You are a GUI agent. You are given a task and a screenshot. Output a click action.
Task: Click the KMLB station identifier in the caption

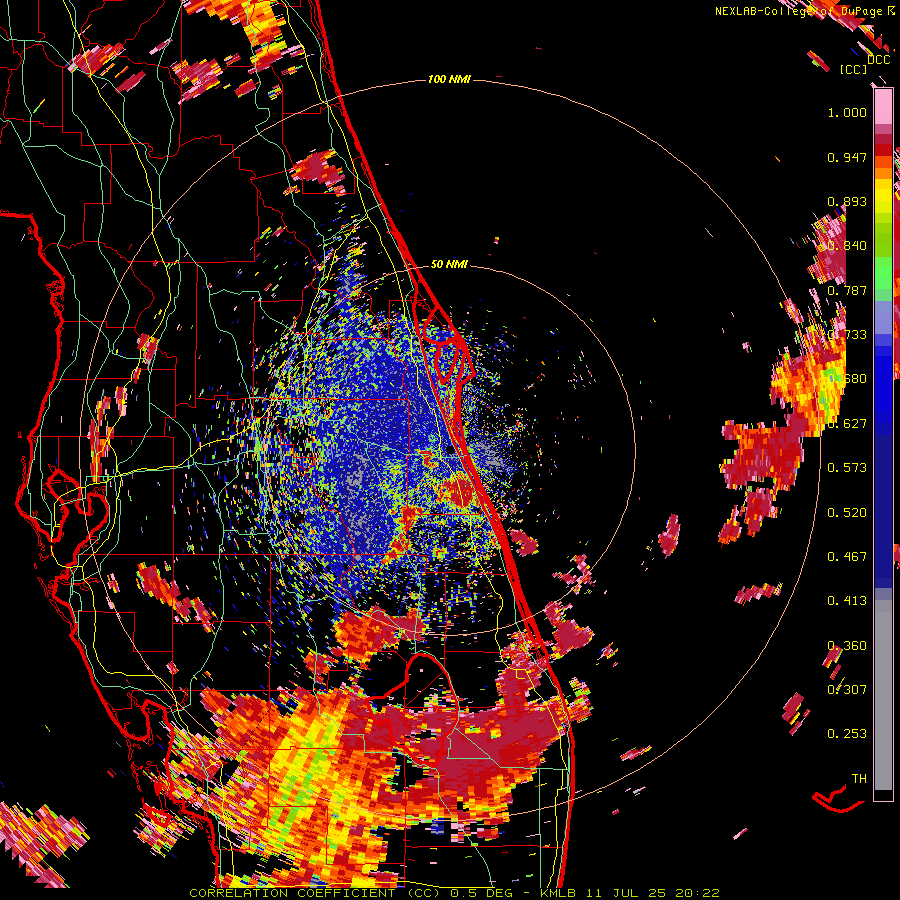tap(560, 893)
